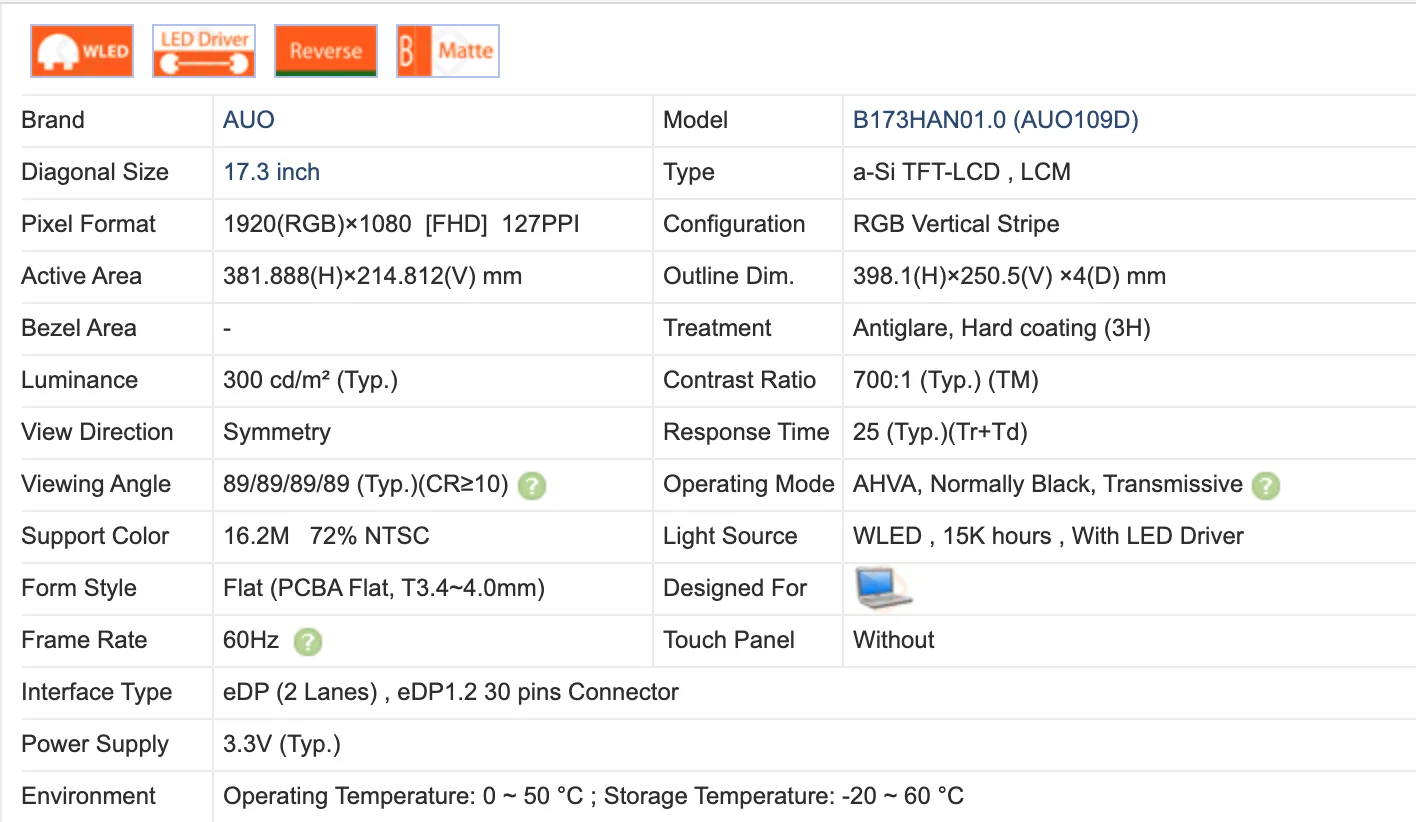Open help icon next to 60Hz frame rate
1416x822 pixels.
308,642
